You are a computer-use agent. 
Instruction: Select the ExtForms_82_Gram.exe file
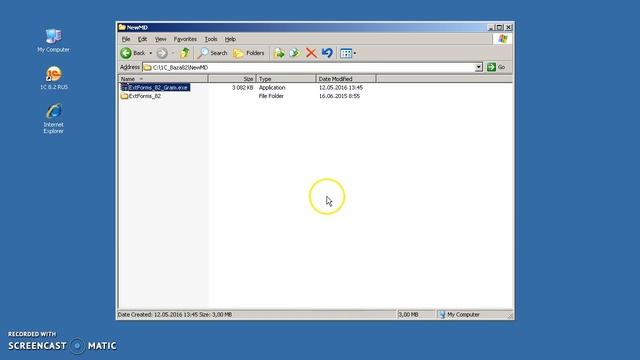pyautogui.click(x=158, y=87)
